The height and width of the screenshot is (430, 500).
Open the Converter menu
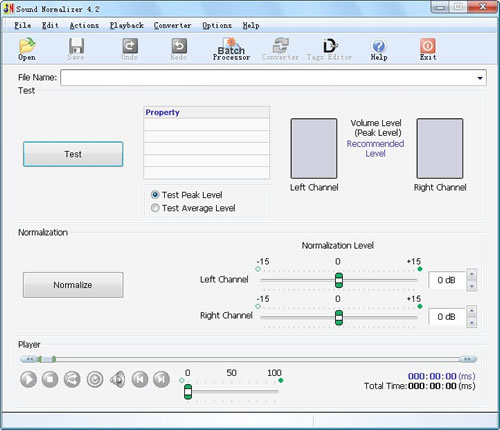click(x=173, y=25)
